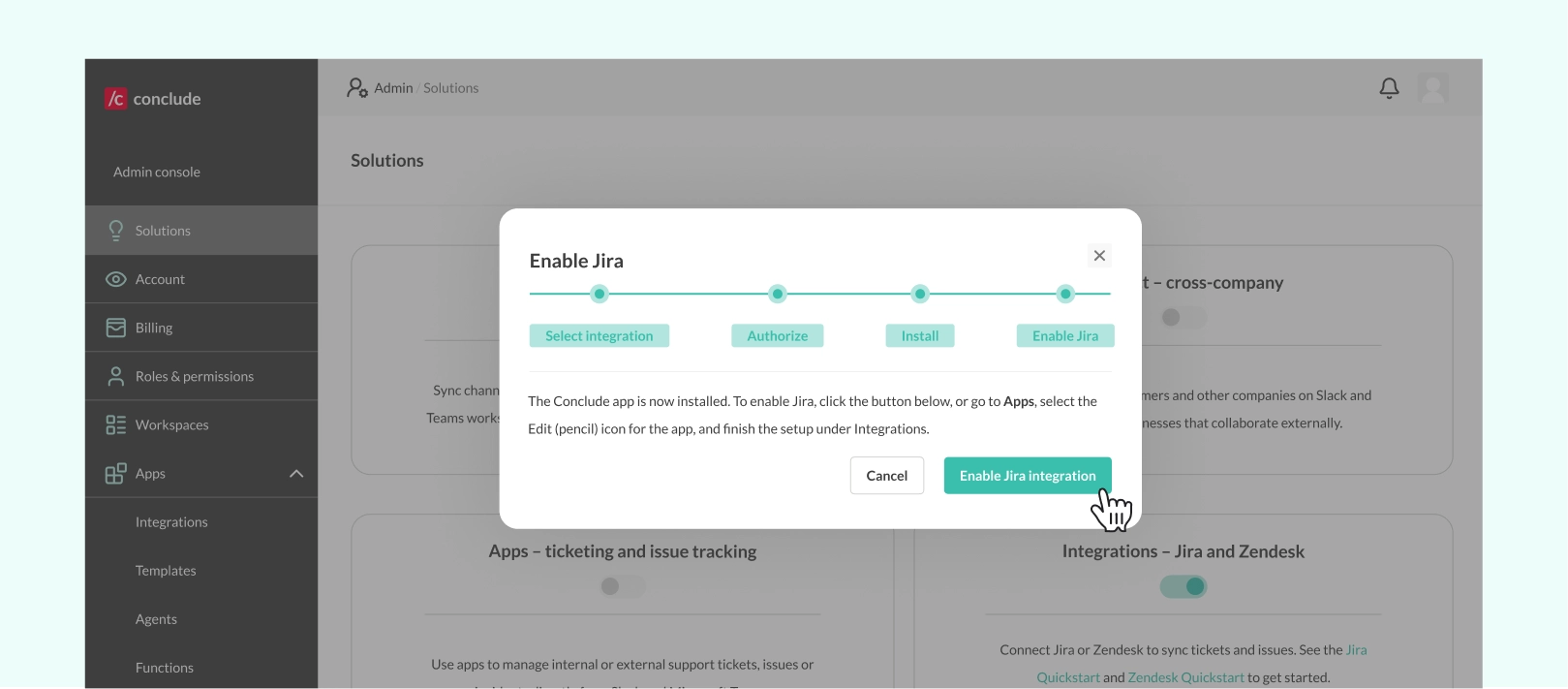Click the Enable Jira integration button

1028,476
